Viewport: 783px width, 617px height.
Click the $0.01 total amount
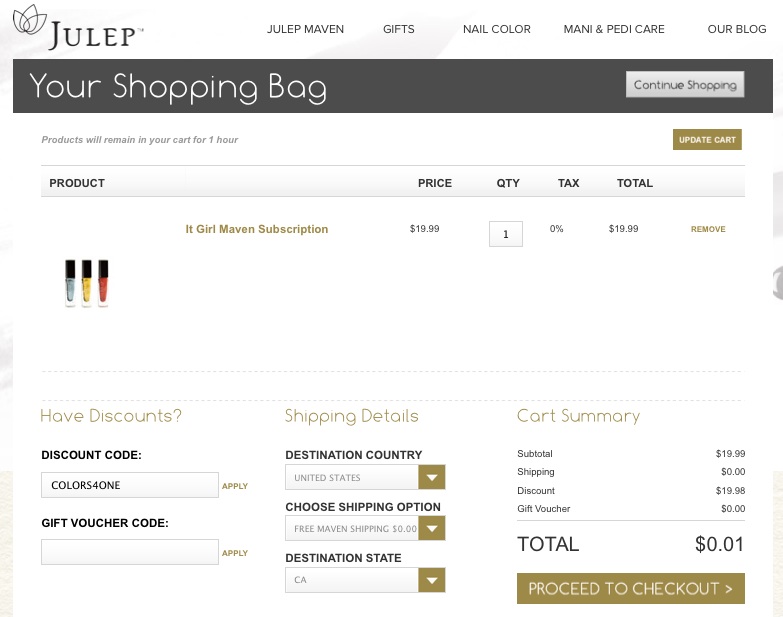(720, 544)
